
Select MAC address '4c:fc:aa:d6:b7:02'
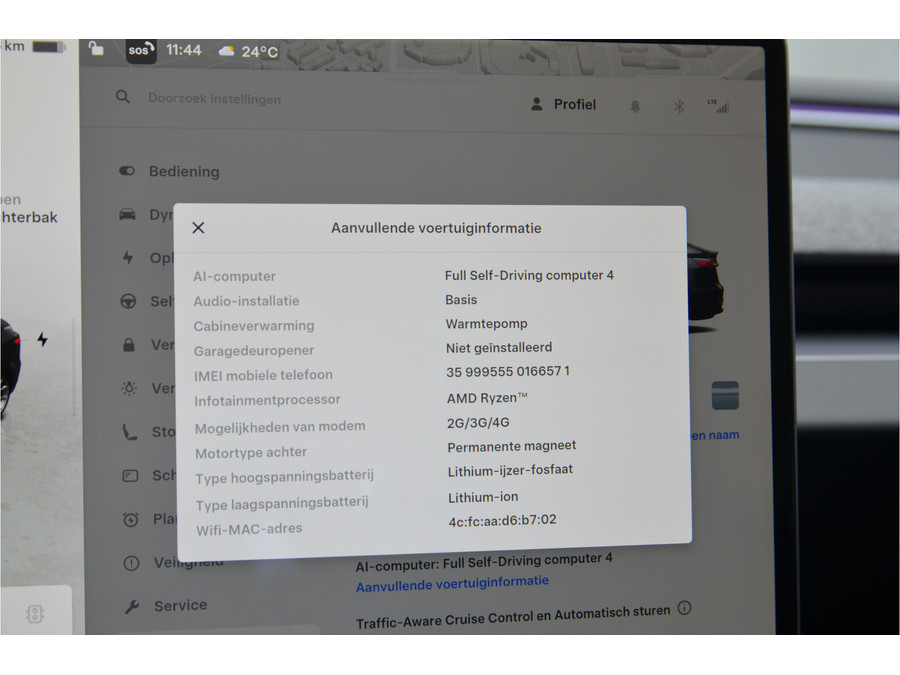pyautogui.click(x=502, y=521)
